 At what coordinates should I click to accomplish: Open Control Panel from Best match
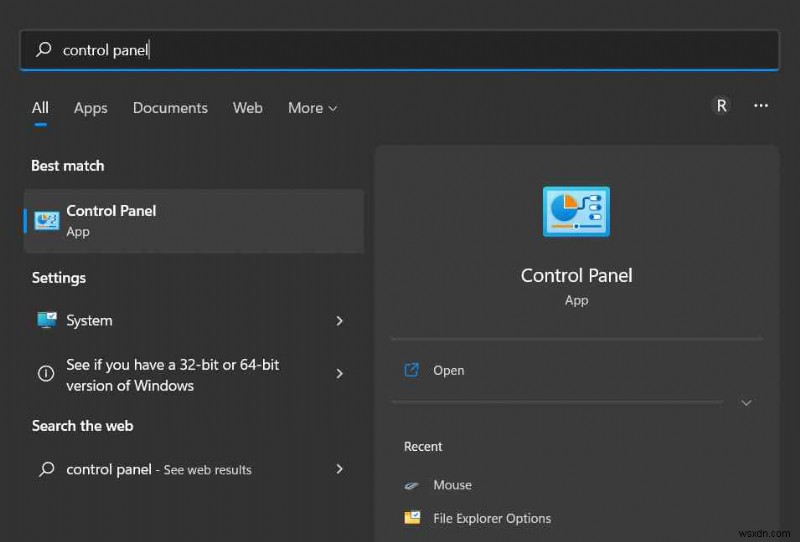pos(194,221)
